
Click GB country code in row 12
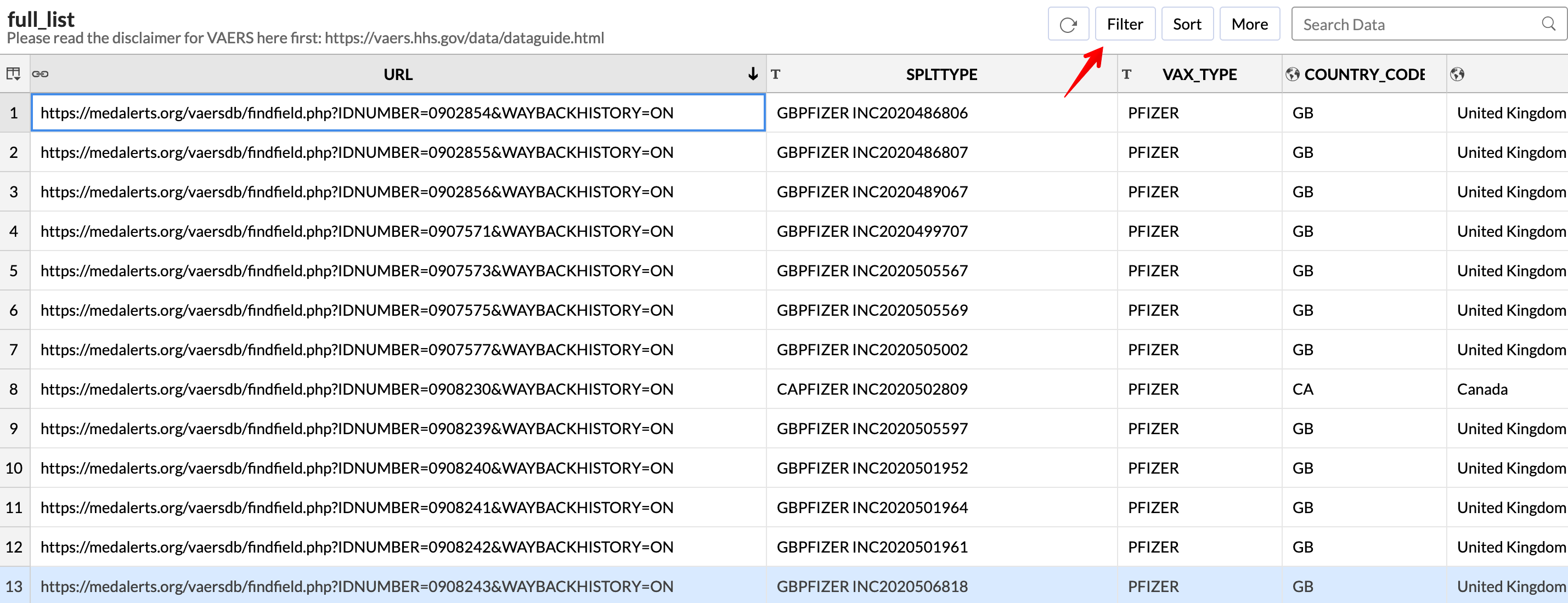pos(1364,547)
